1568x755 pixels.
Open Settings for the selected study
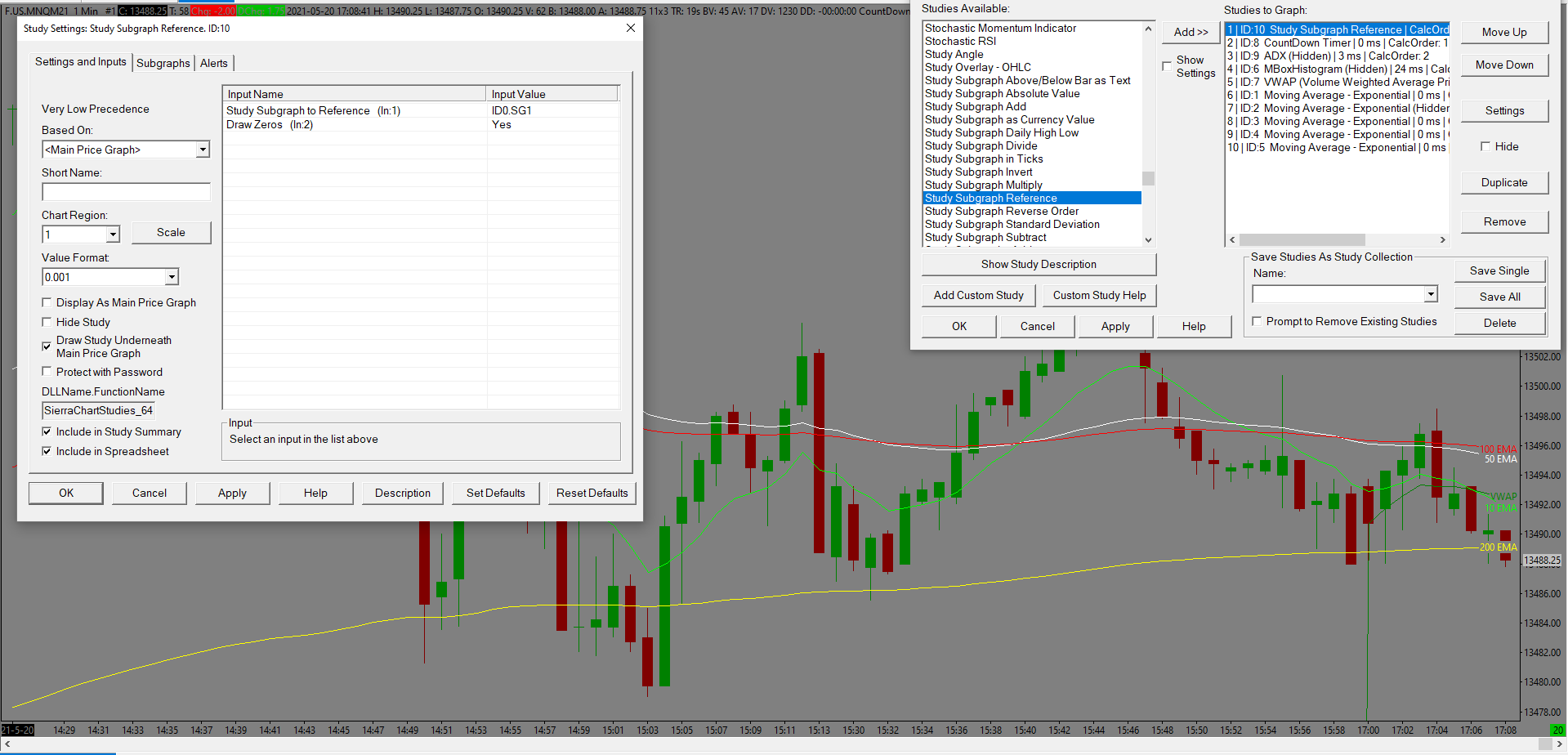click(1504, 110)
